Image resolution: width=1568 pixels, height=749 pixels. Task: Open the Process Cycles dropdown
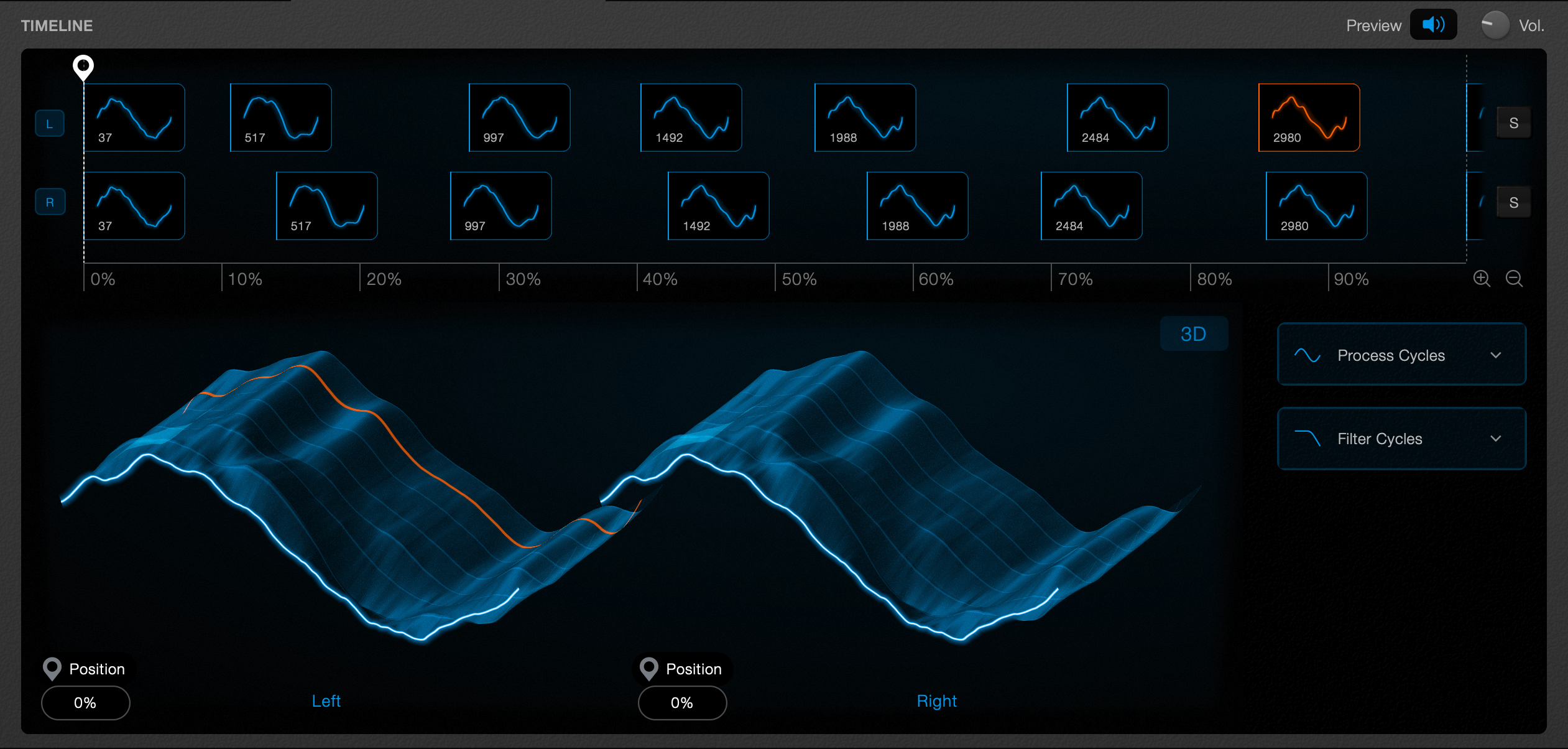pos(1401,355)
